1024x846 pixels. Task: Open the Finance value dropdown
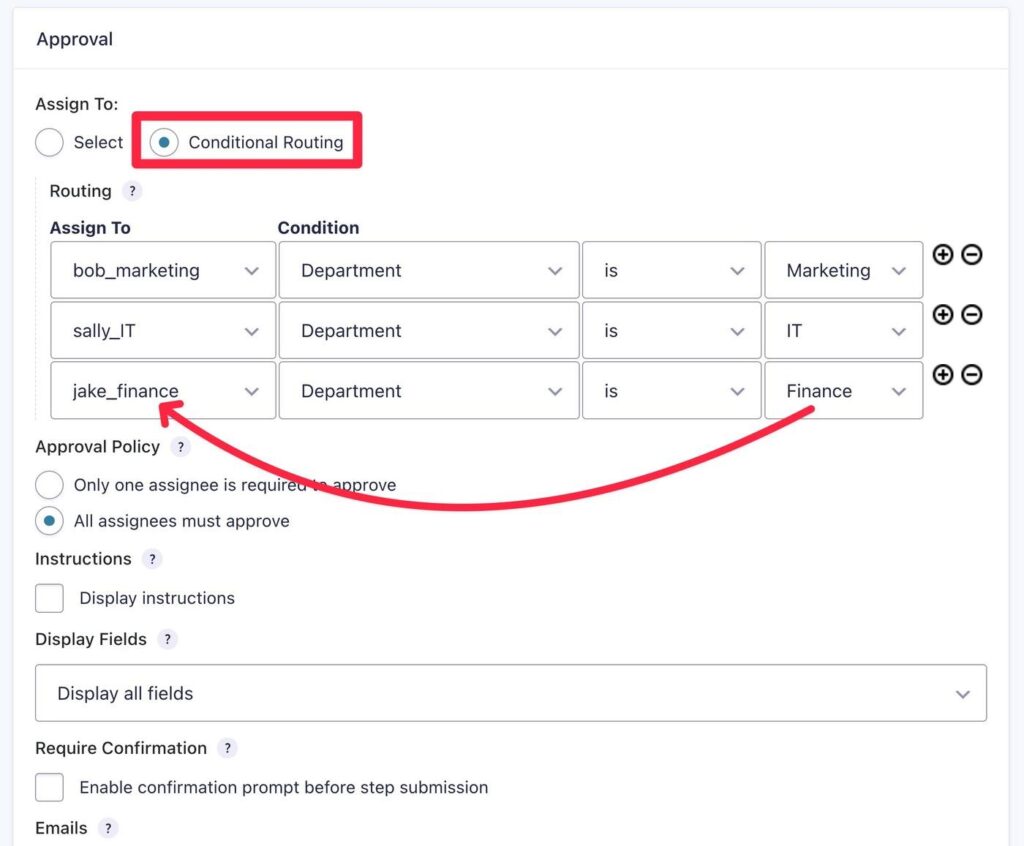click(843, 390)
